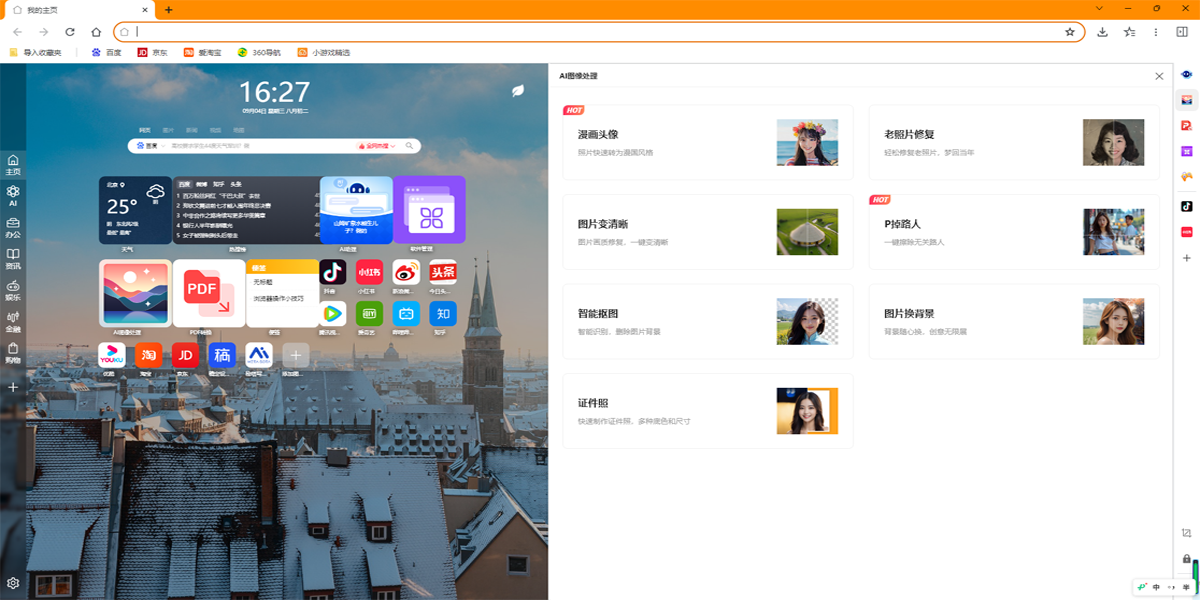Click into the browser address bar
Viewport: 1200px width, 600px height.
pos(600,32)
